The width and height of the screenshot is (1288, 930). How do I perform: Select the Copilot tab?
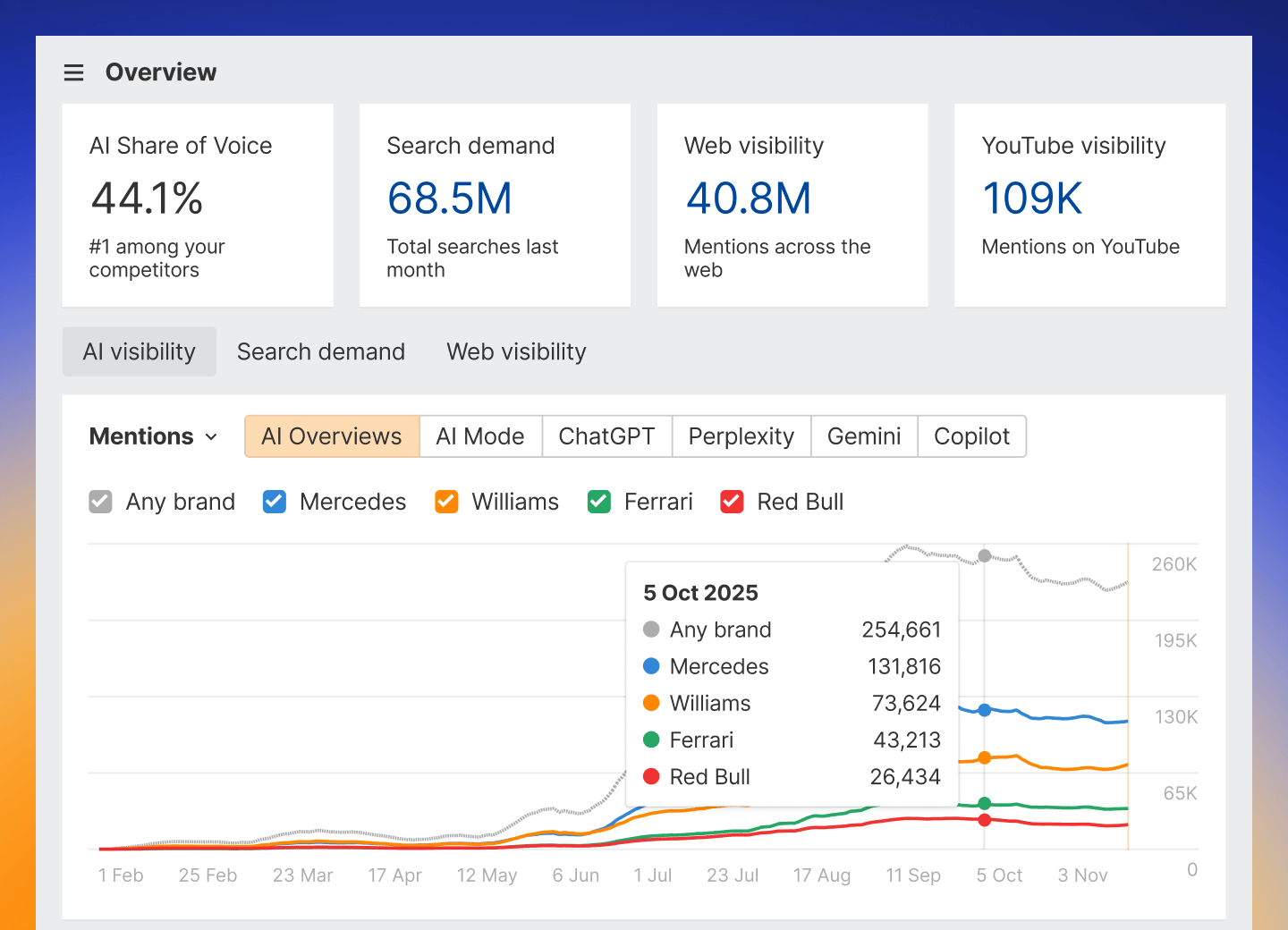point(971,436)
